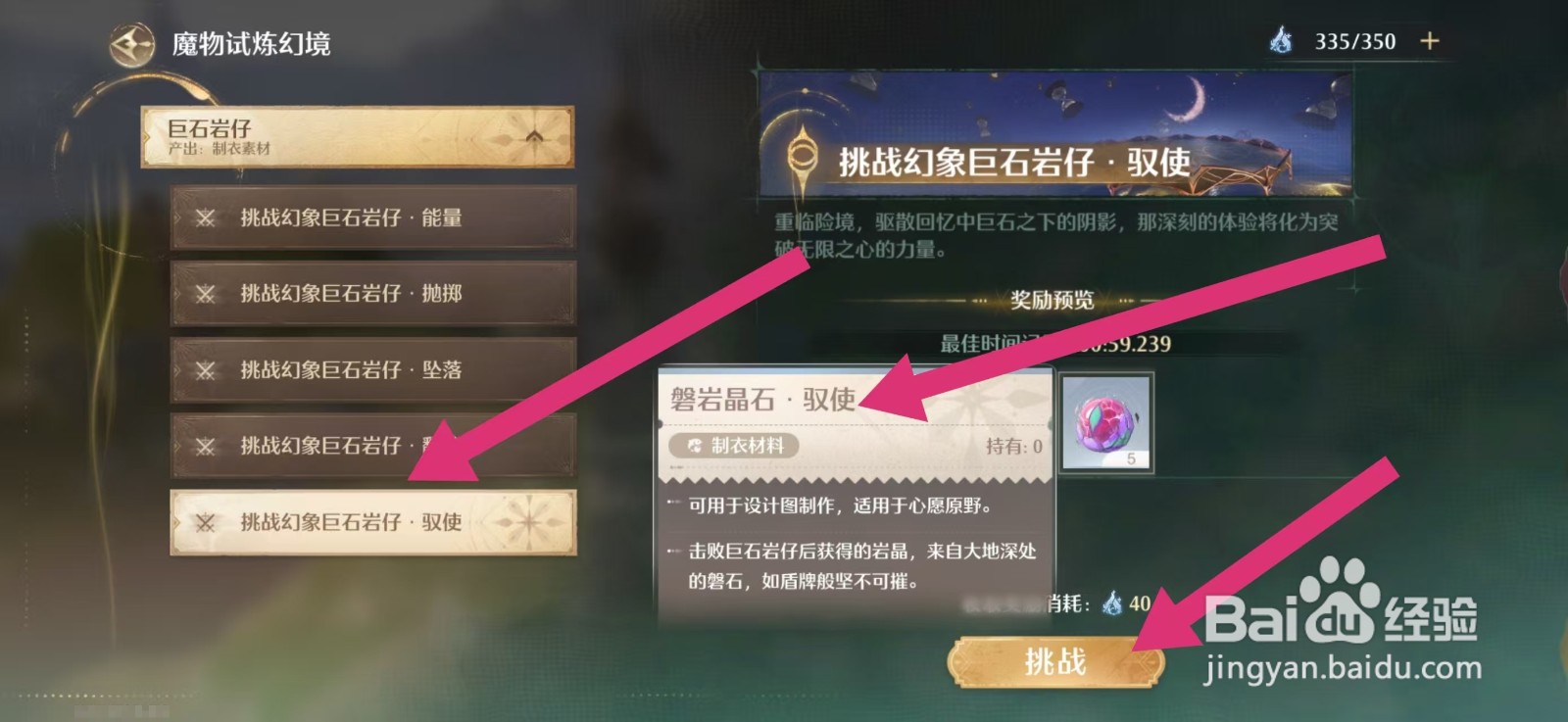This screenshot has height=722, width=1568.
Task: Click the chevron arrow on the 巨石岩仔 header
Action: coord(534,137)
